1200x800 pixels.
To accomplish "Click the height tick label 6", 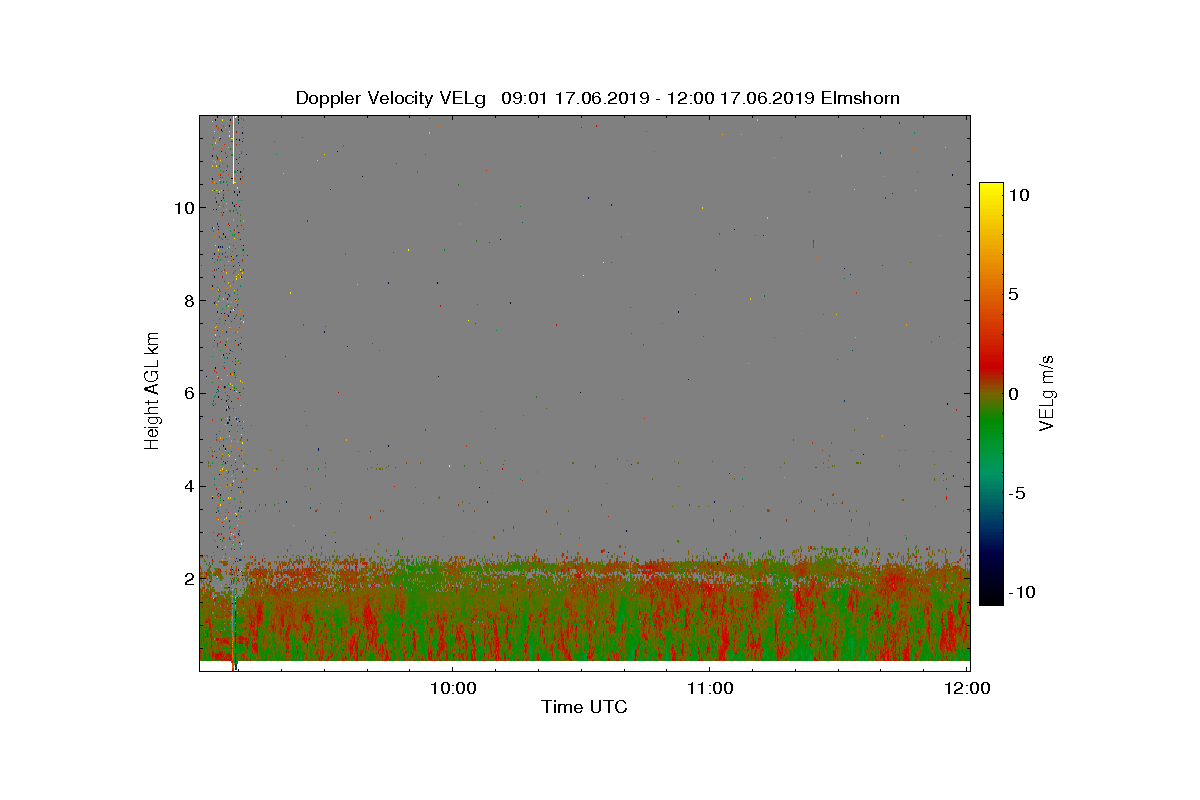I will (187, 394).
